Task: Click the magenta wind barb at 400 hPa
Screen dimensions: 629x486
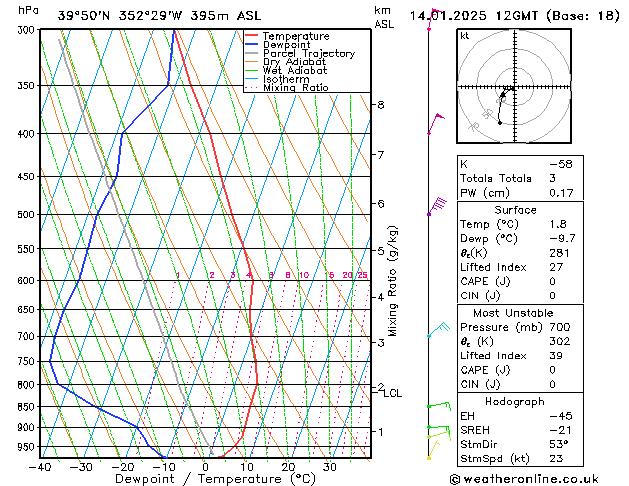Action: (436, 124)
